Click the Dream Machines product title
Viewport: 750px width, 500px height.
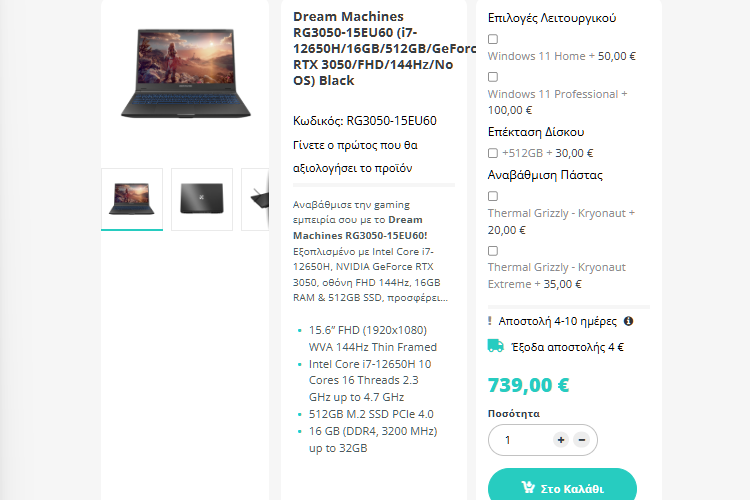pos(384,48)
